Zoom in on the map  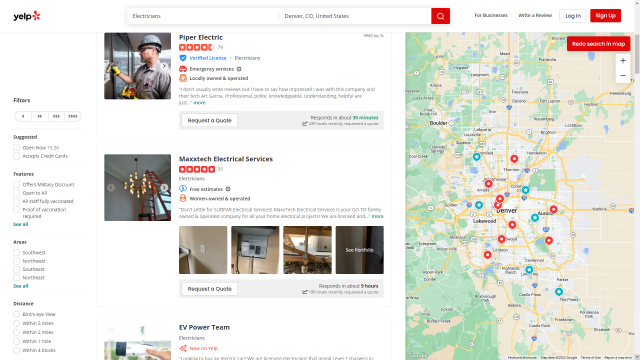click(x=622, y=61)
